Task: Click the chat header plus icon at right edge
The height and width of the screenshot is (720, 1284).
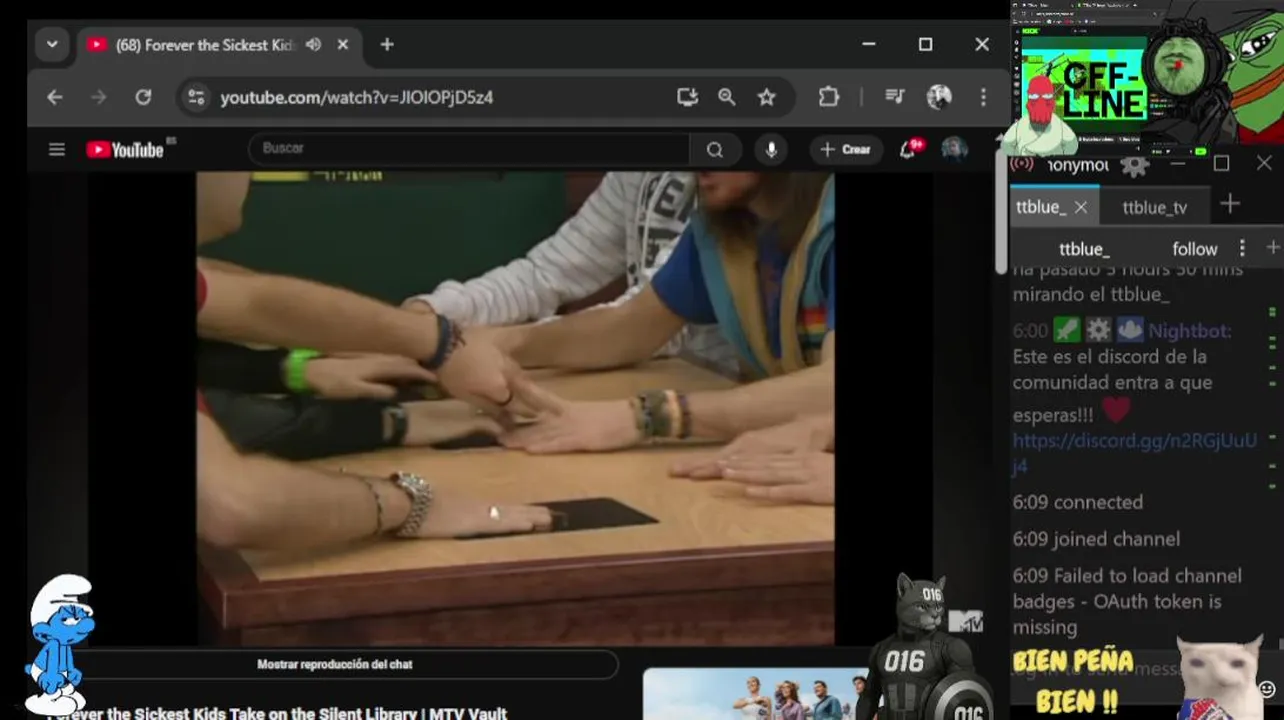Action: click(1273, 247)
